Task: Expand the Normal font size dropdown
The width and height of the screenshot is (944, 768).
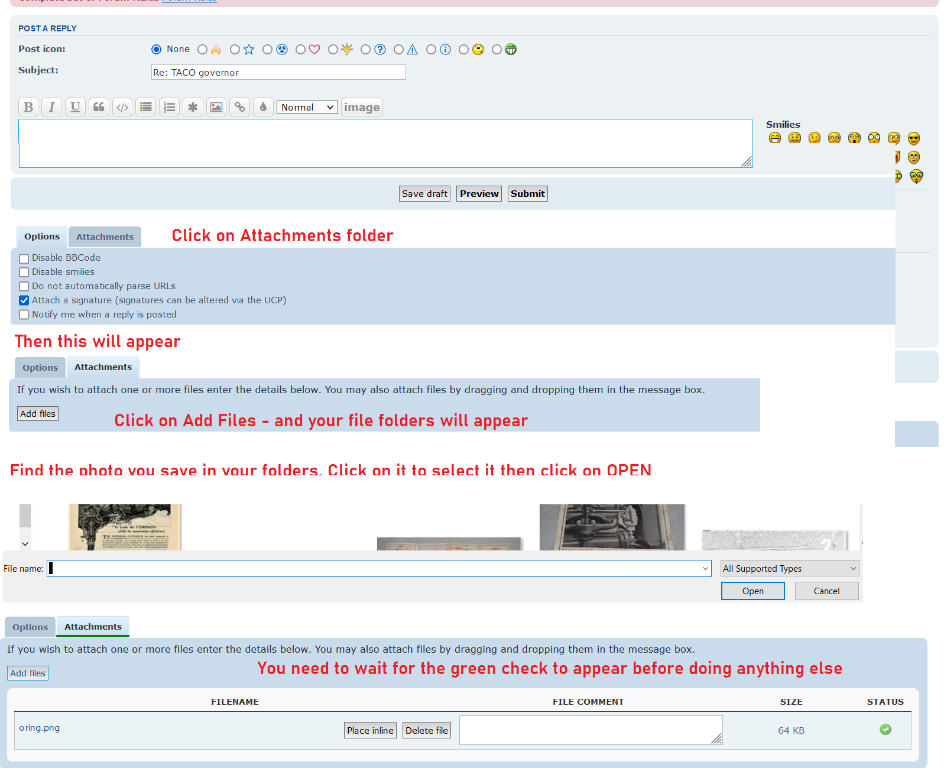Action: [x=307, y=108]
